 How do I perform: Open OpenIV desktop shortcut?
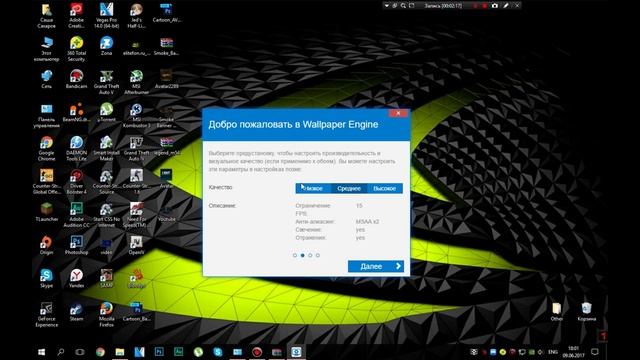tap(136, 245)
